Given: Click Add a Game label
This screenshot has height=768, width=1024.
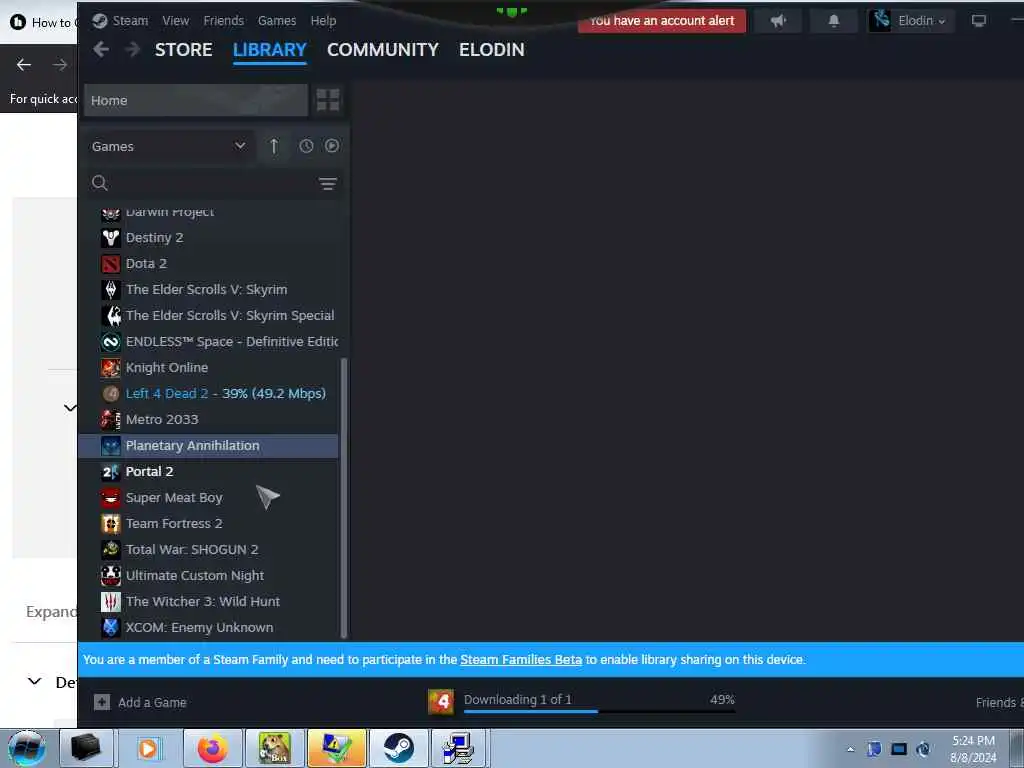Looking at the screenshot, I should 152,703.
